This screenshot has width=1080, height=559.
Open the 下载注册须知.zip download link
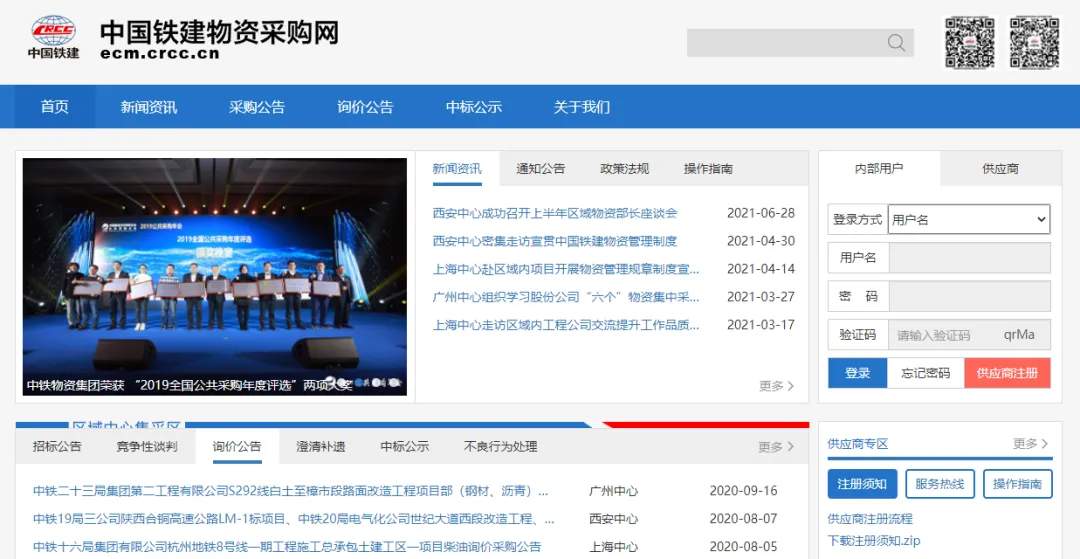(874, 541)
